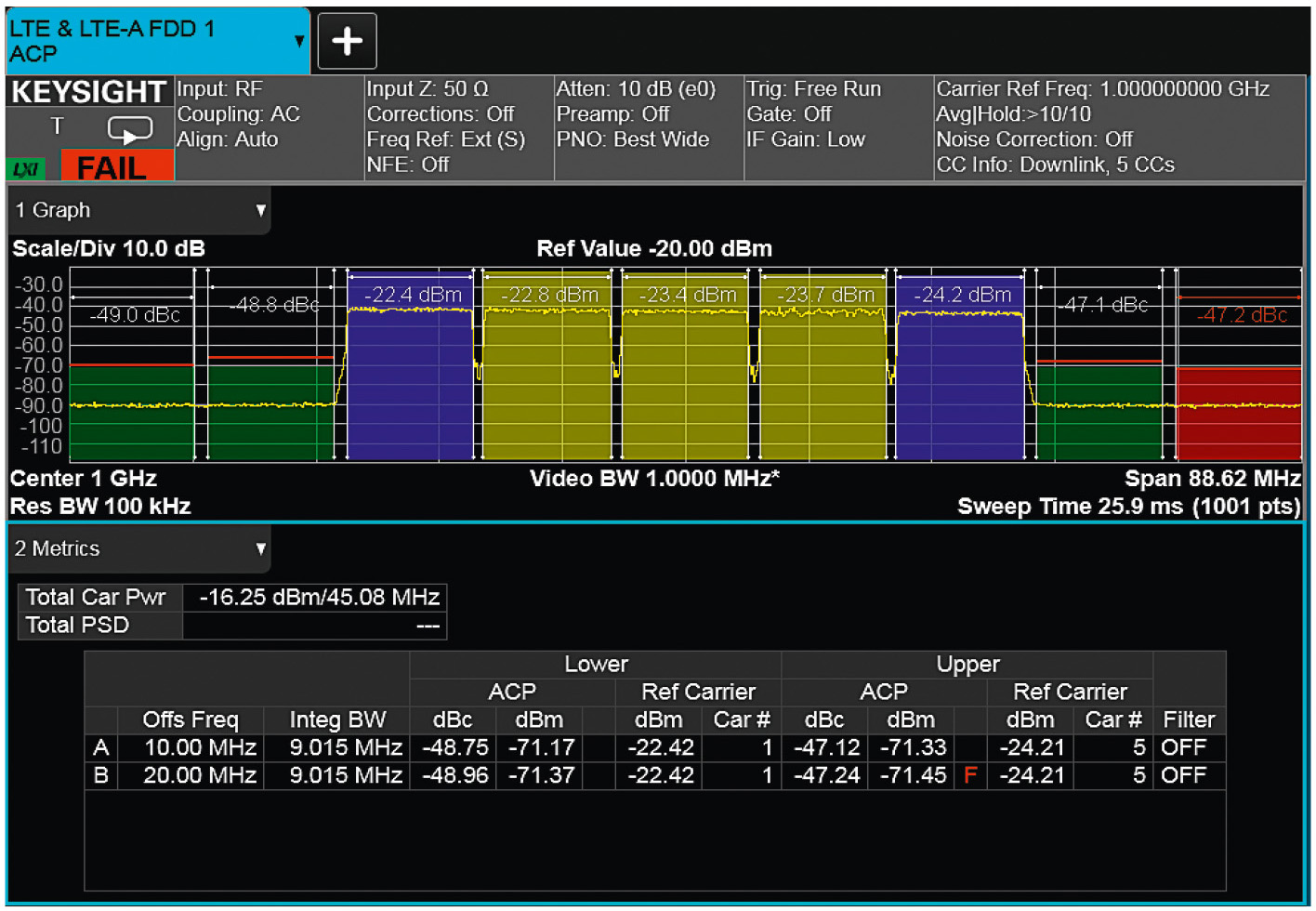The width and height of the screenshot is (1316, 911).
Task: Click the T trigger indicator icon
Action: (x=57, y=126)
